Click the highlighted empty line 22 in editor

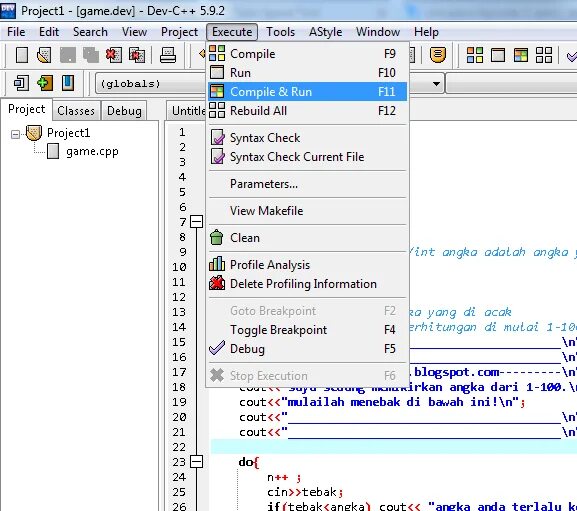[x=394, y=447]
